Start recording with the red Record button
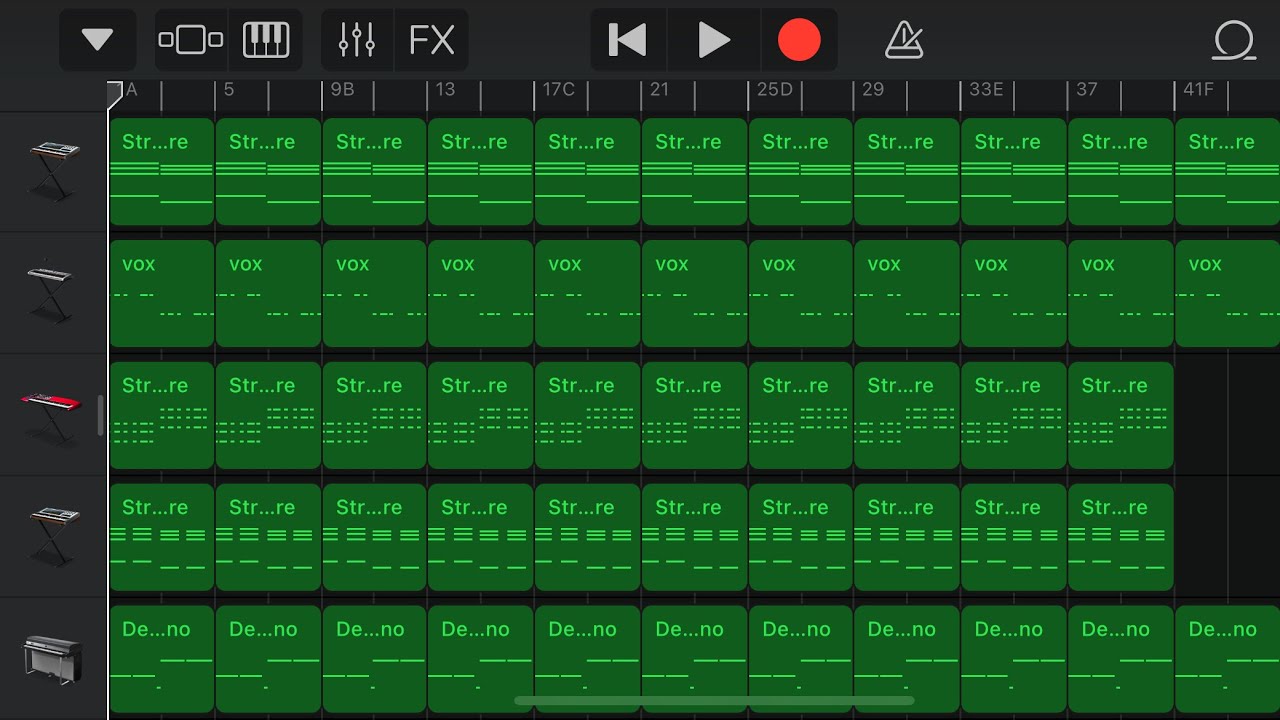 (x=799, y=40)
